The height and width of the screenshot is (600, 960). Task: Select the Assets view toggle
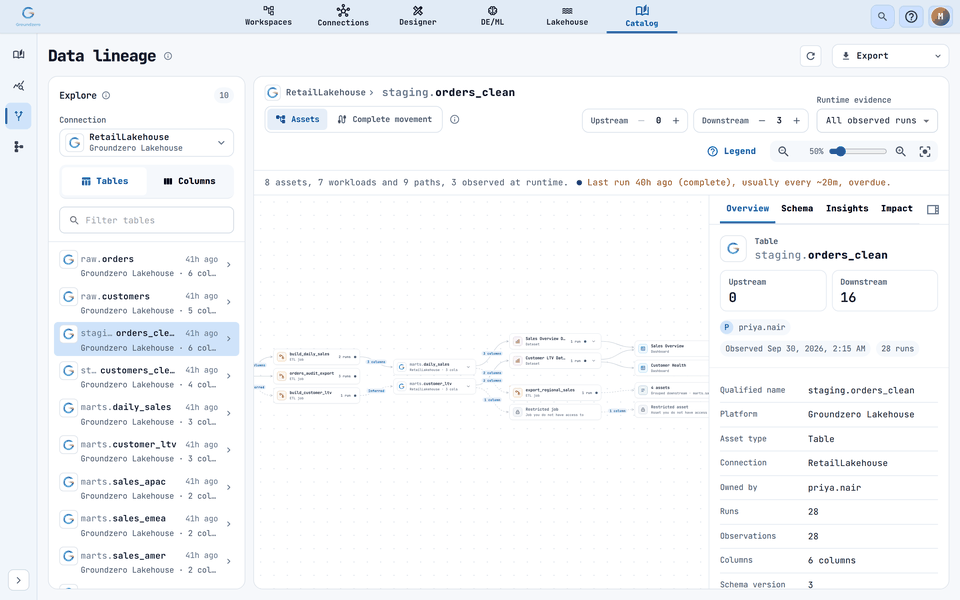tap(298, 119)
